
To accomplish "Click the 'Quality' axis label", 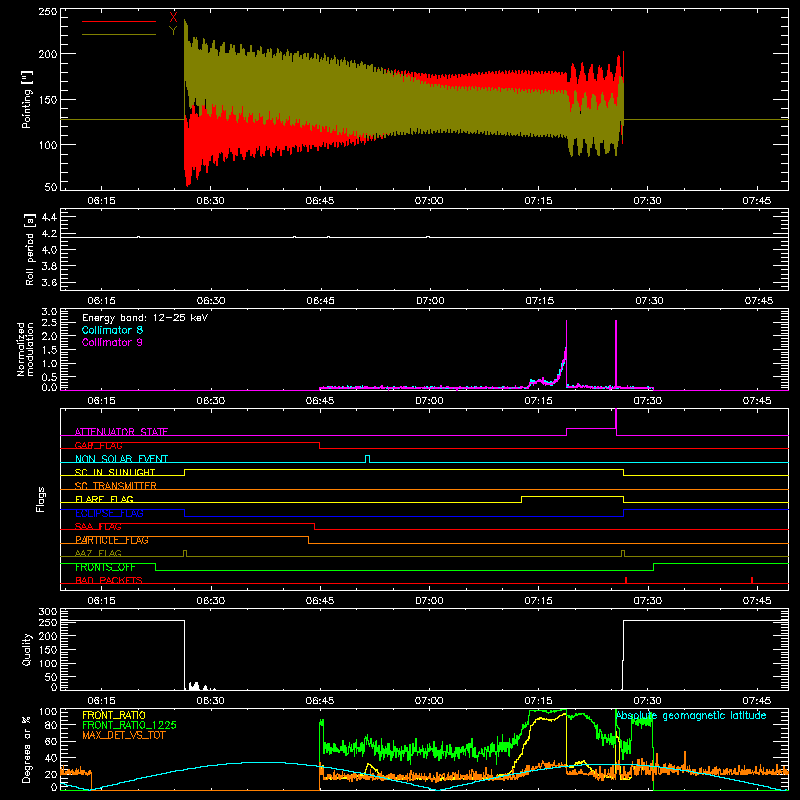I will [27, 649].
